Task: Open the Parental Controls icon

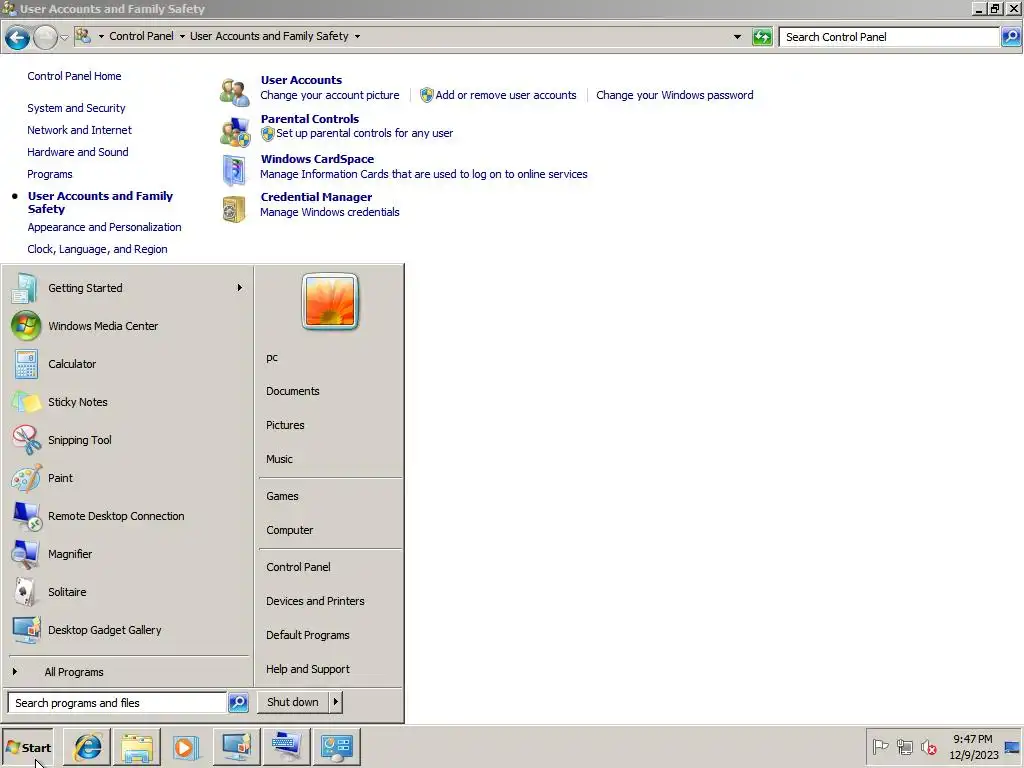Action: (234, 132)
